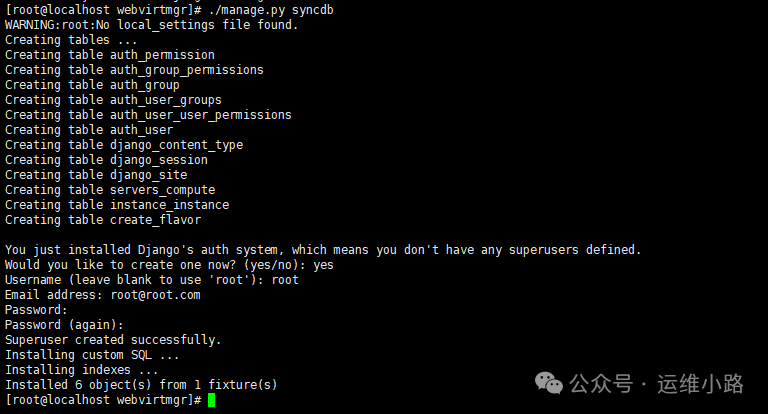Click the 'yes' answer after (yes/no)
This screenshot has width=768, height=414.
click(x=323, y=265)
